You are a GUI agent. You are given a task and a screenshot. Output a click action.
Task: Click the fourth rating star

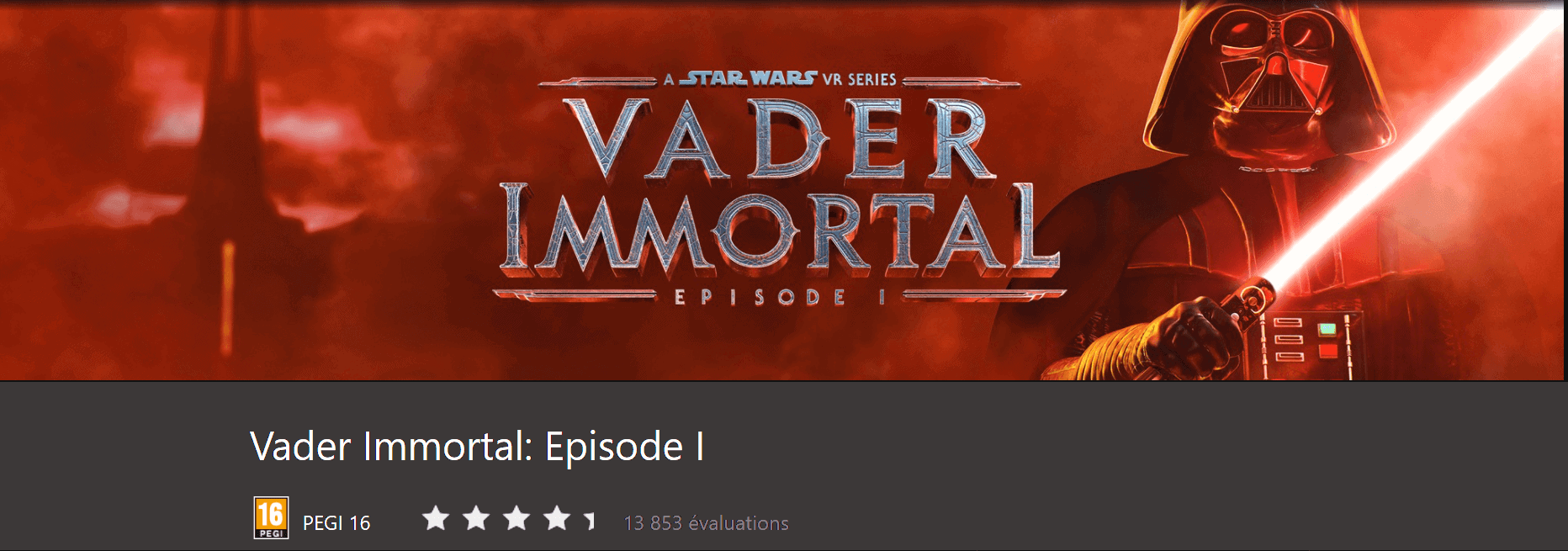click(x=557, y=518)
